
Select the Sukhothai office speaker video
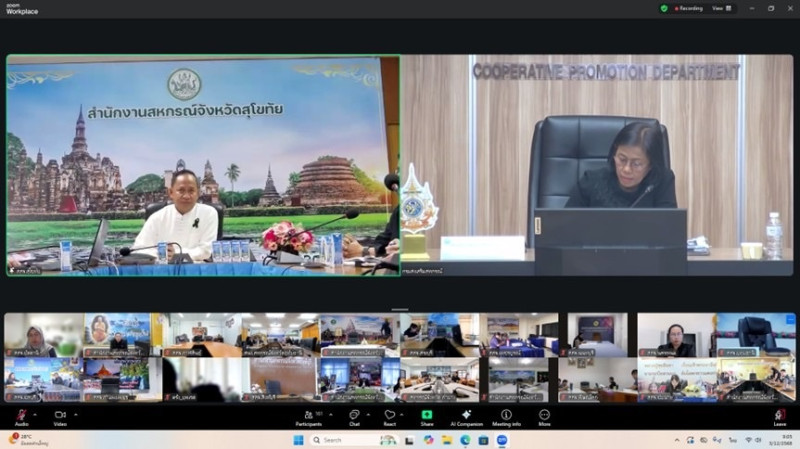[203, 165]
